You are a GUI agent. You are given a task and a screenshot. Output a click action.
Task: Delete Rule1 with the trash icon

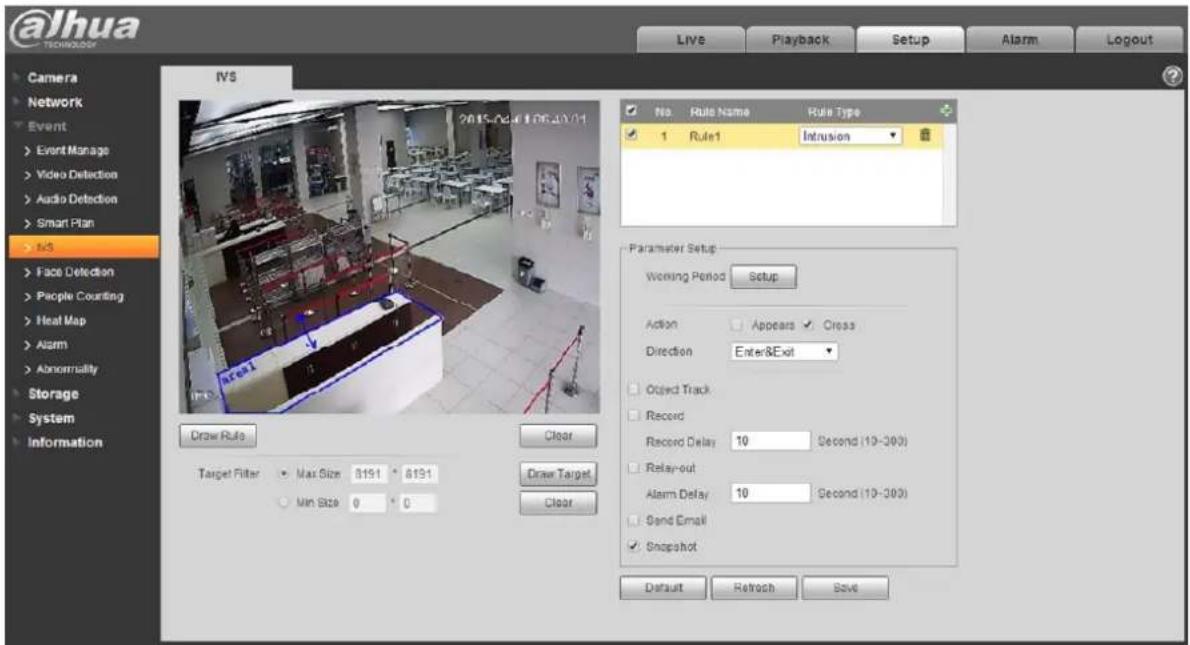924,135
